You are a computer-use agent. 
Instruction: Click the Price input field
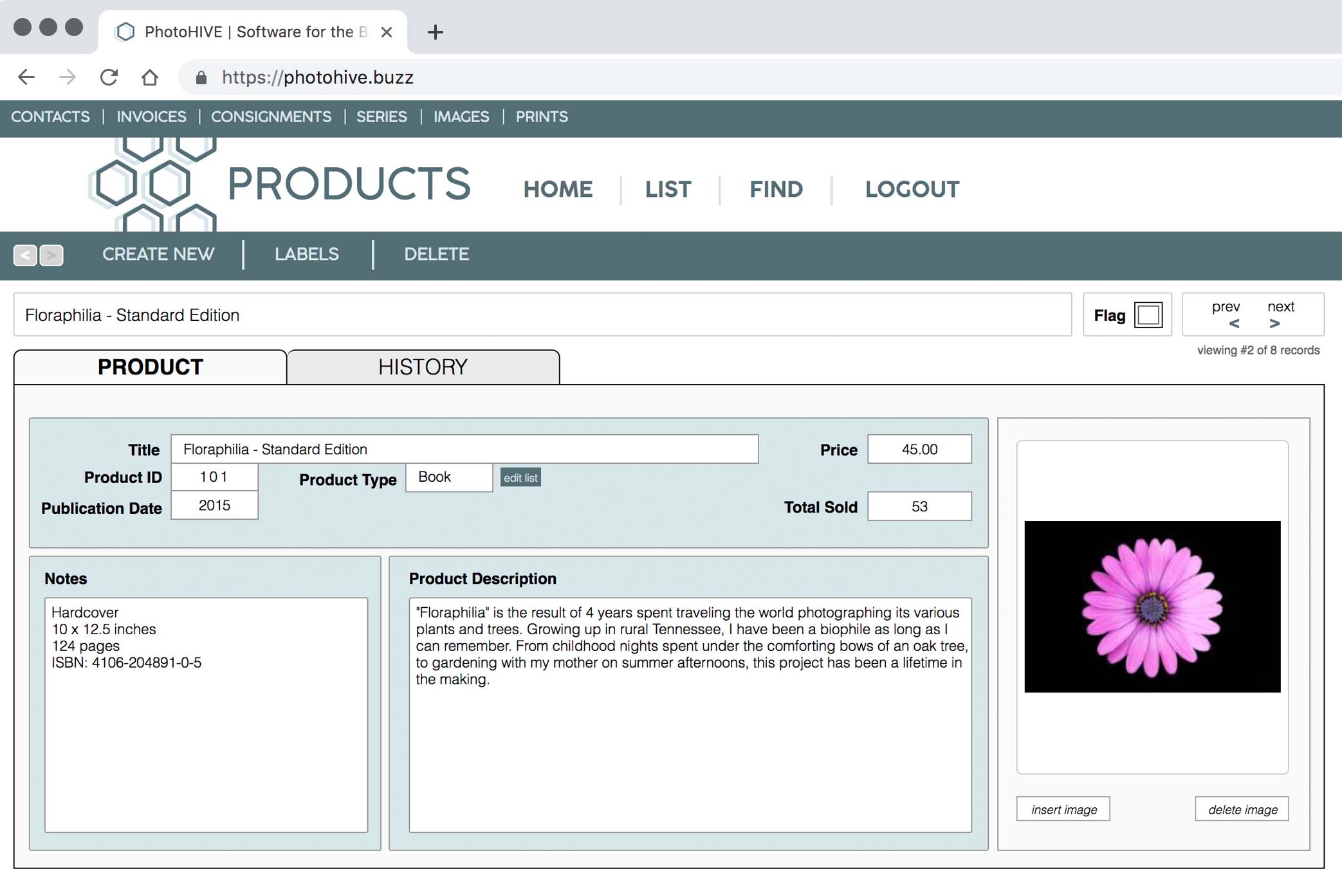(x=919, y=450)
